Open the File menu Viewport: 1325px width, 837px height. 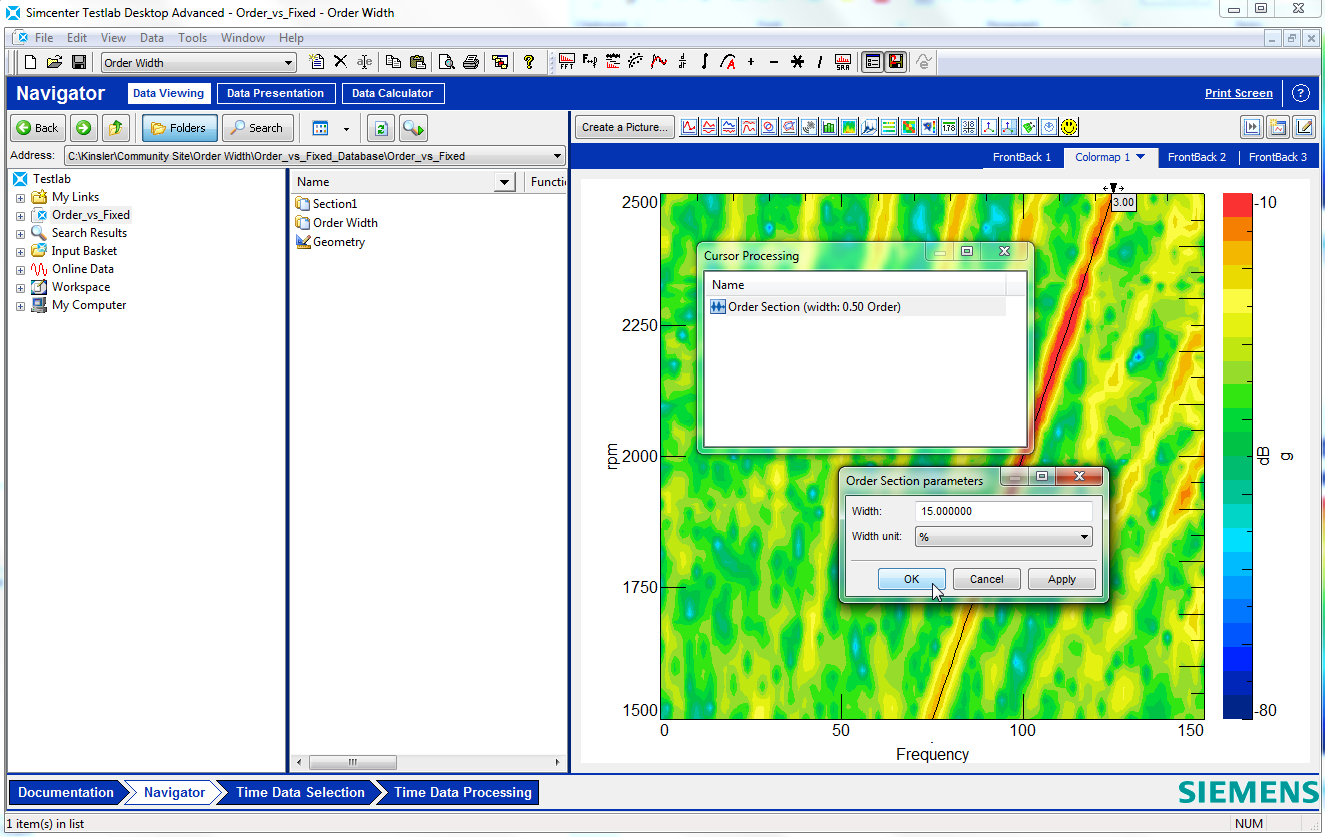[x=44, y=38]
